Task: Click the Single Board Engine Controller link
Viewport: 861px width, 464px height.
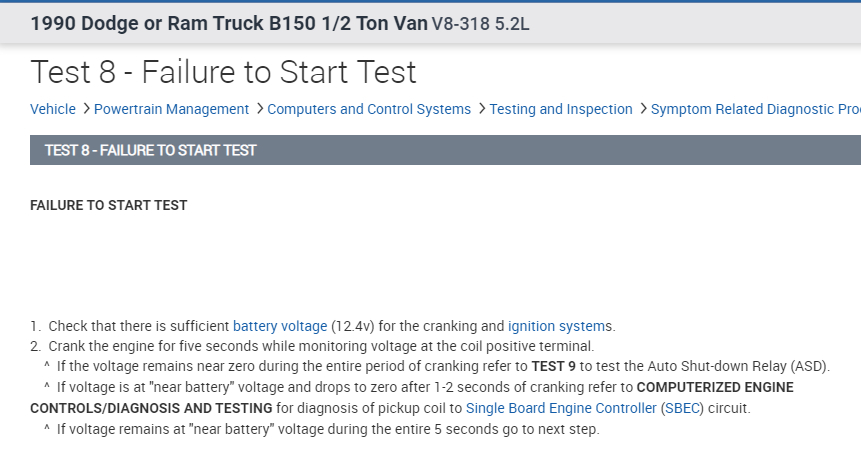Action: tap(561, 408)
